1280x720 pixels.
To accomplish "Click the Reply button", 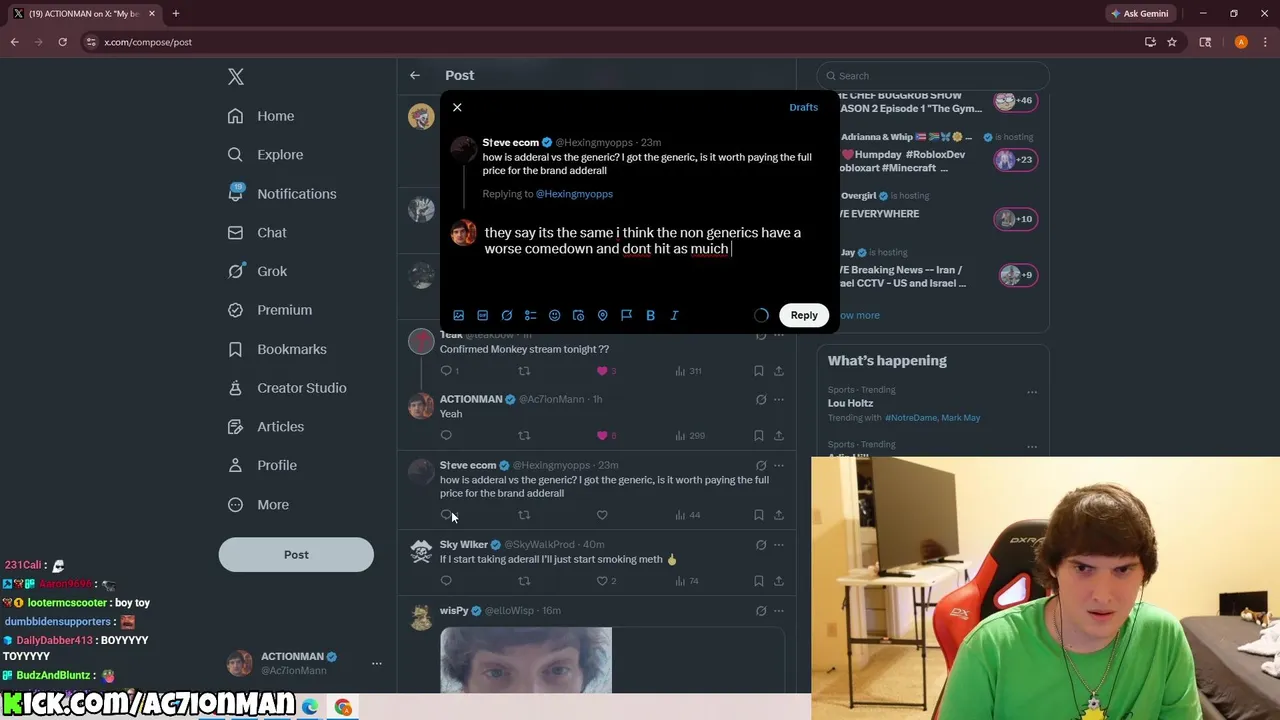I will click(804, 315).
